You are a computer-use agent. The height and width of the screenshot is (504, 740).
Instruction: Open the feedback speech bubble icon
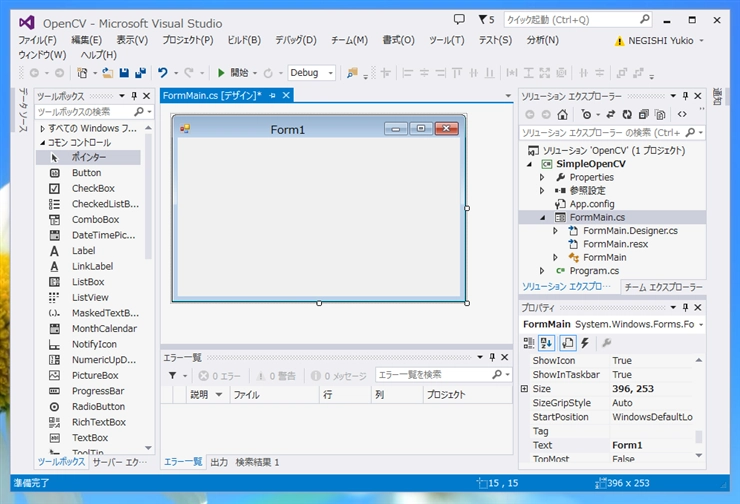point(459,19)
